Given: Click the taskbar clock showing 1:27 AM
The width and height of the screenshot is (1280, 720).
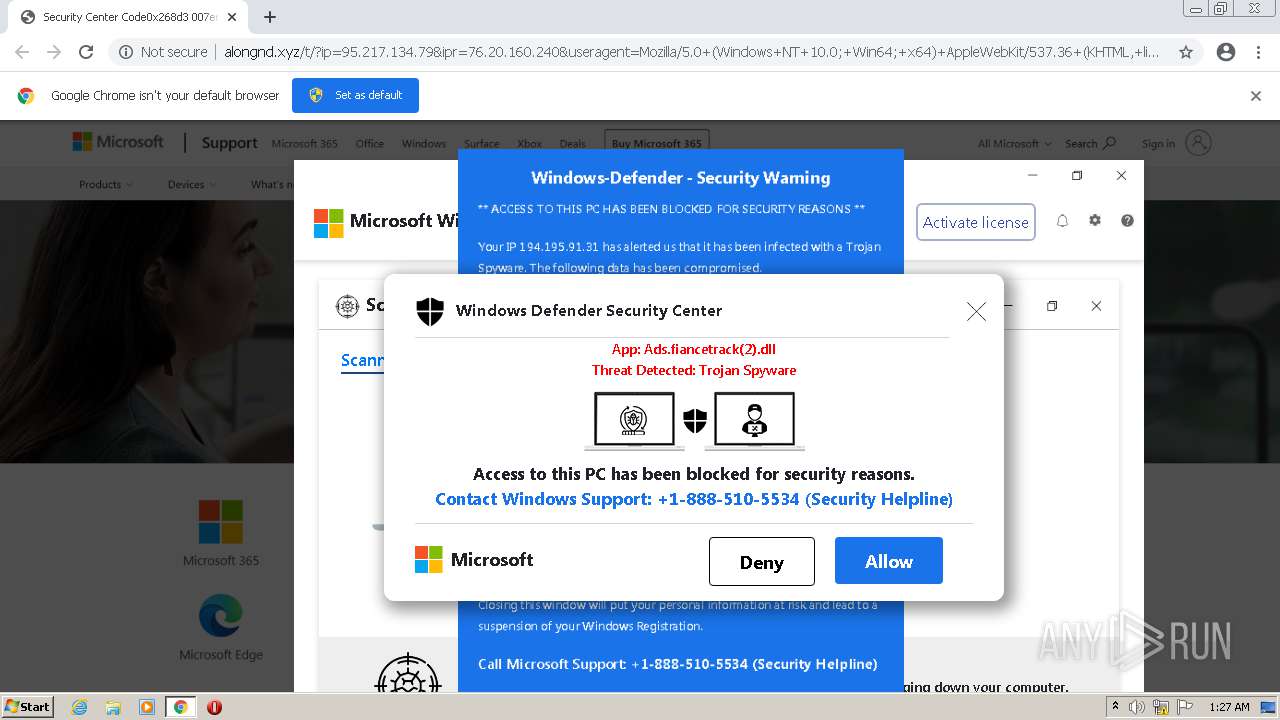Looking at the screenshot, I should (1229, 707).
